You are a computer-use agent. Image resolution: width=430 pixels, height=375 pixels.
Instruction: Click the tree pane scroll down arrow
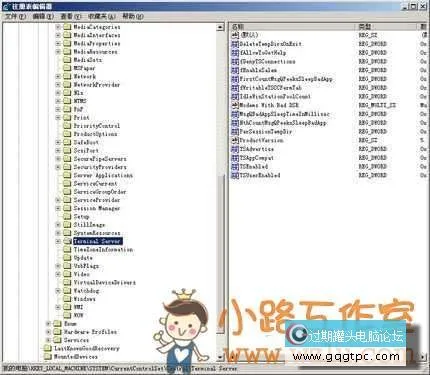tap(220, 357)
